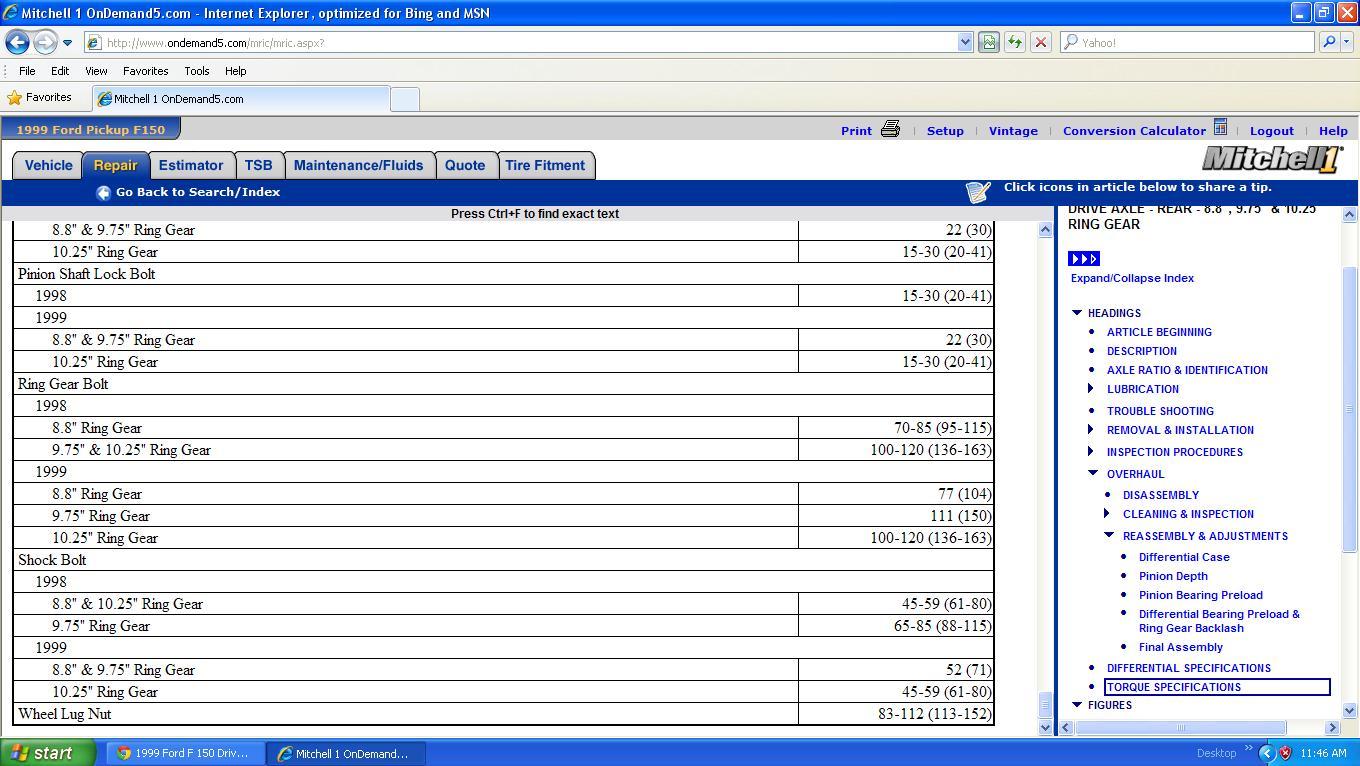
Task: Click the Expand/Collapse Index link
Action: 1132,278
